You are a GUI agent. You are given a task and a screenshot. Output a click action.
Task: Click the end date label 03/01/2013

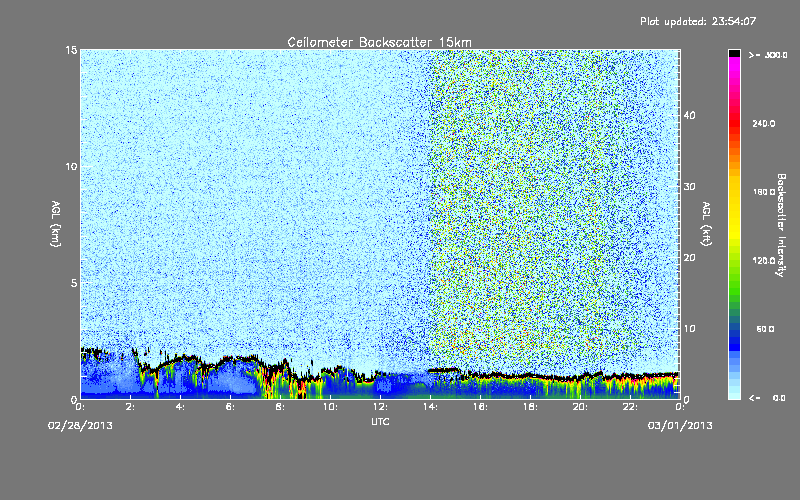680,426
